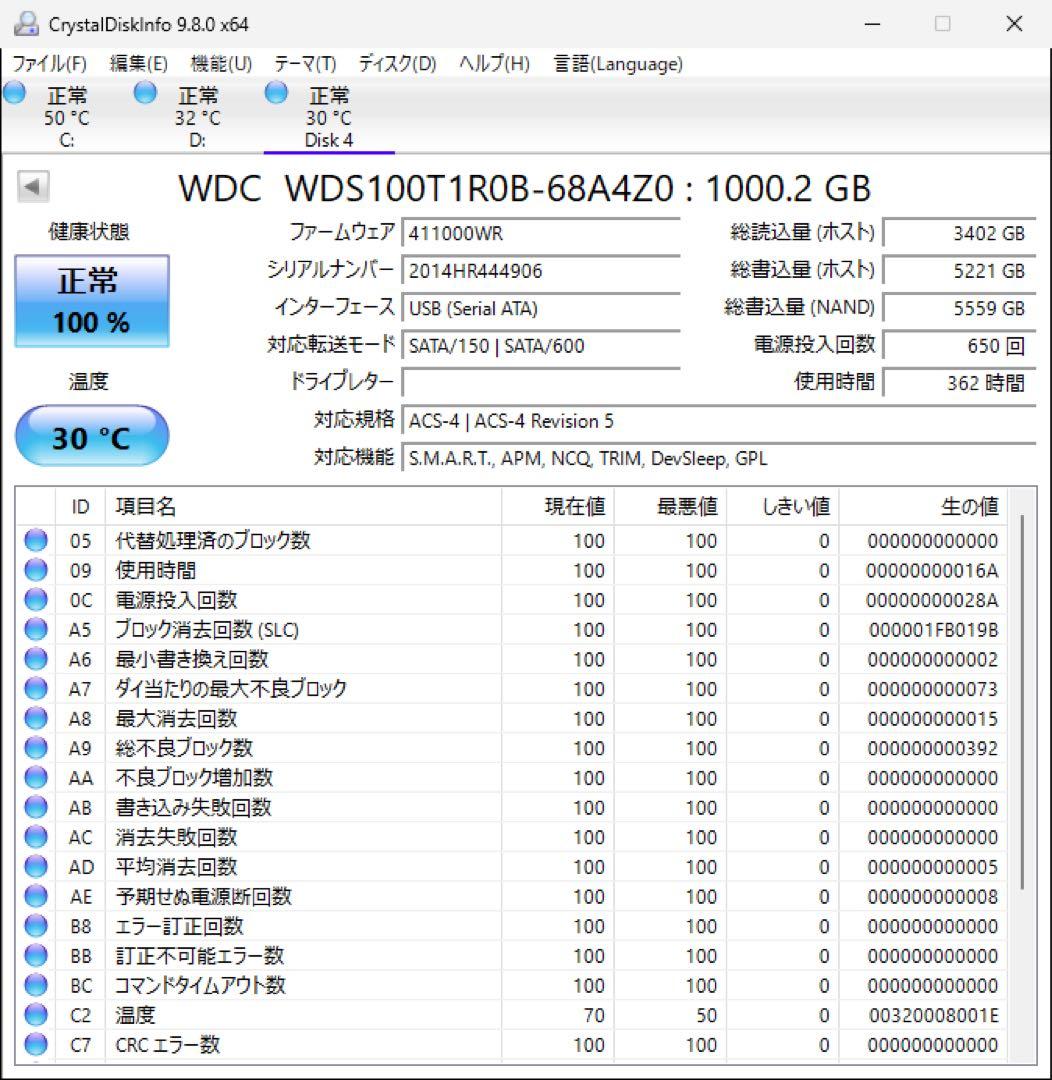Open the ヘルプ(H) menu
Screen dimensions: 1052x1080
click(495, 64)
